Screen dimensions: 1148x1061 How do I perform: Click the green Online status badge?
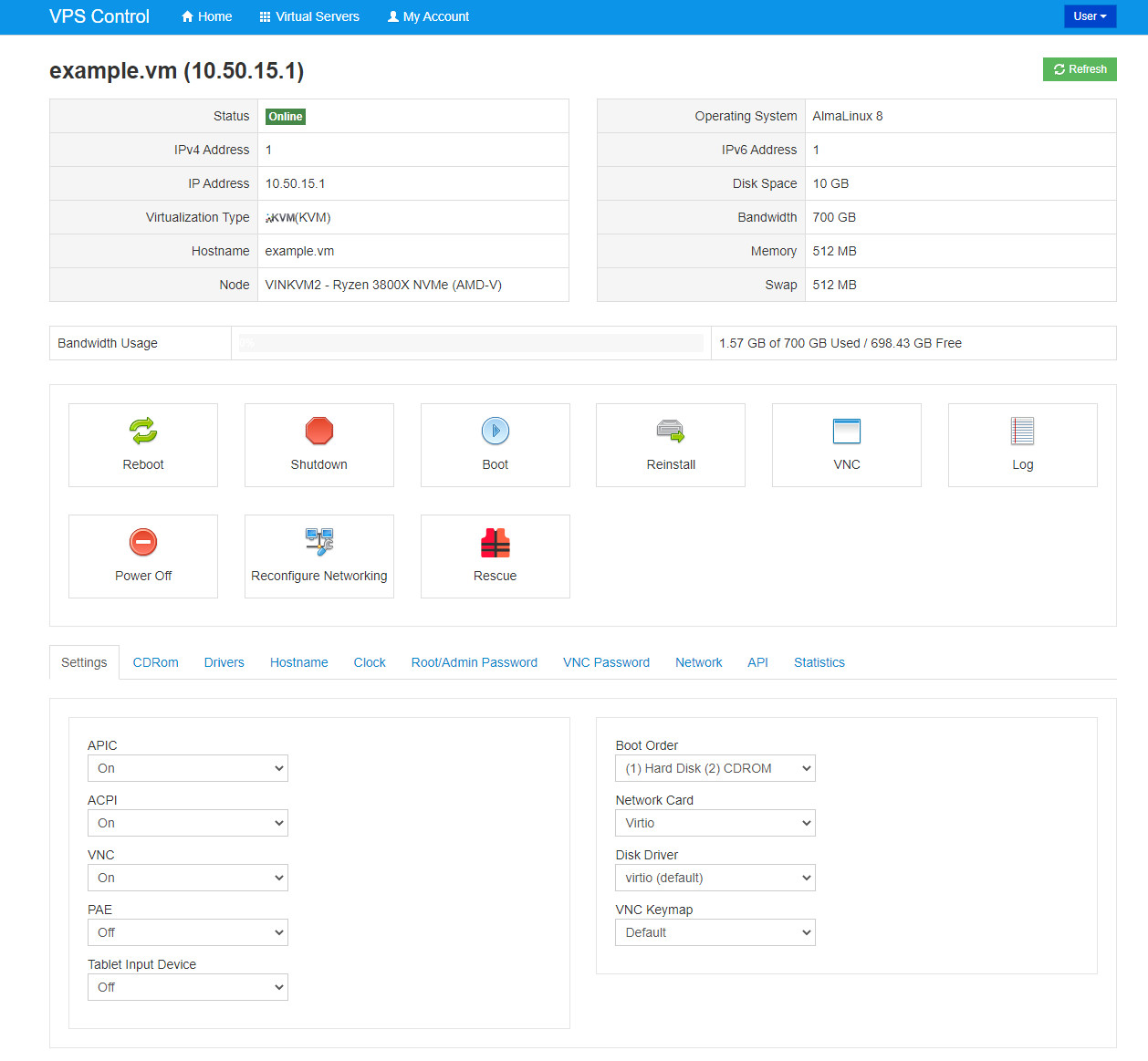(x=286, y=117)
